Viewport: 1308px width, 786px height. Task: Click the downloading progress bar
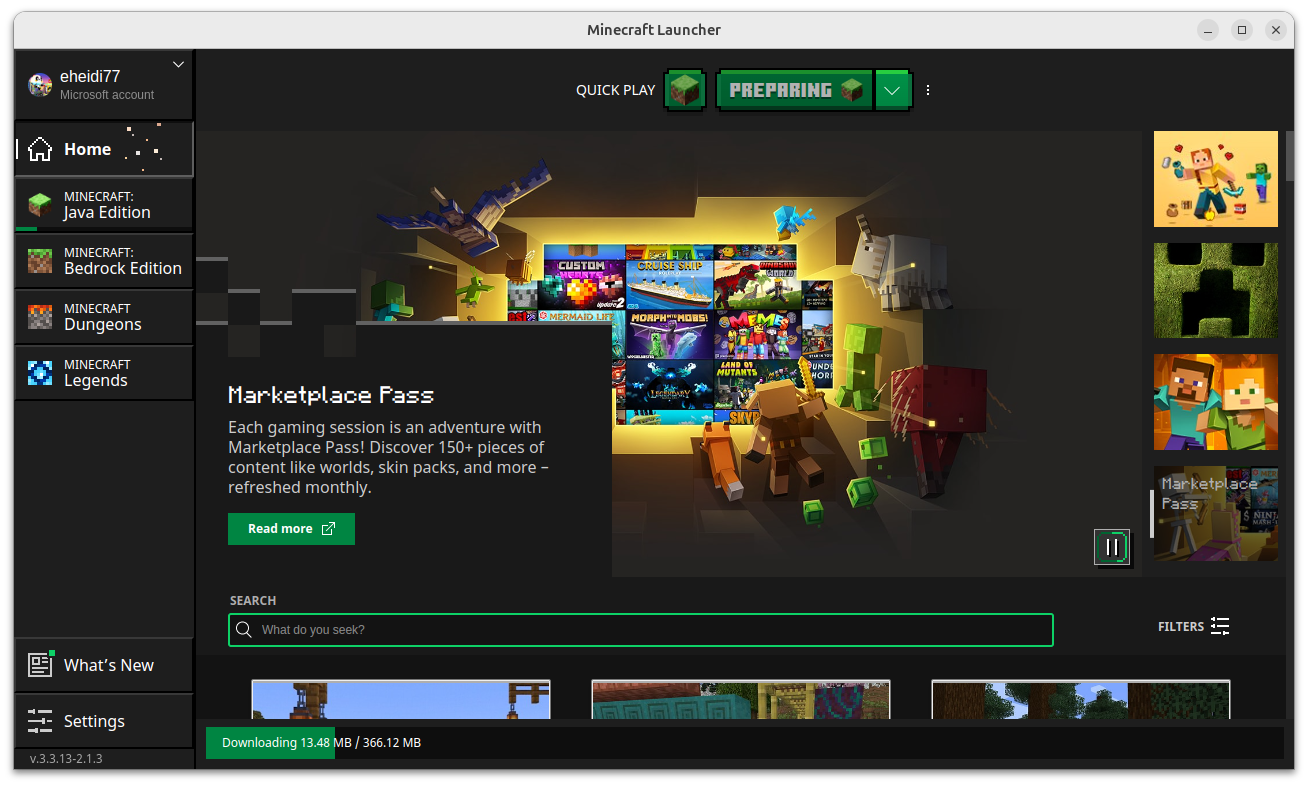[x=744, y=743]
